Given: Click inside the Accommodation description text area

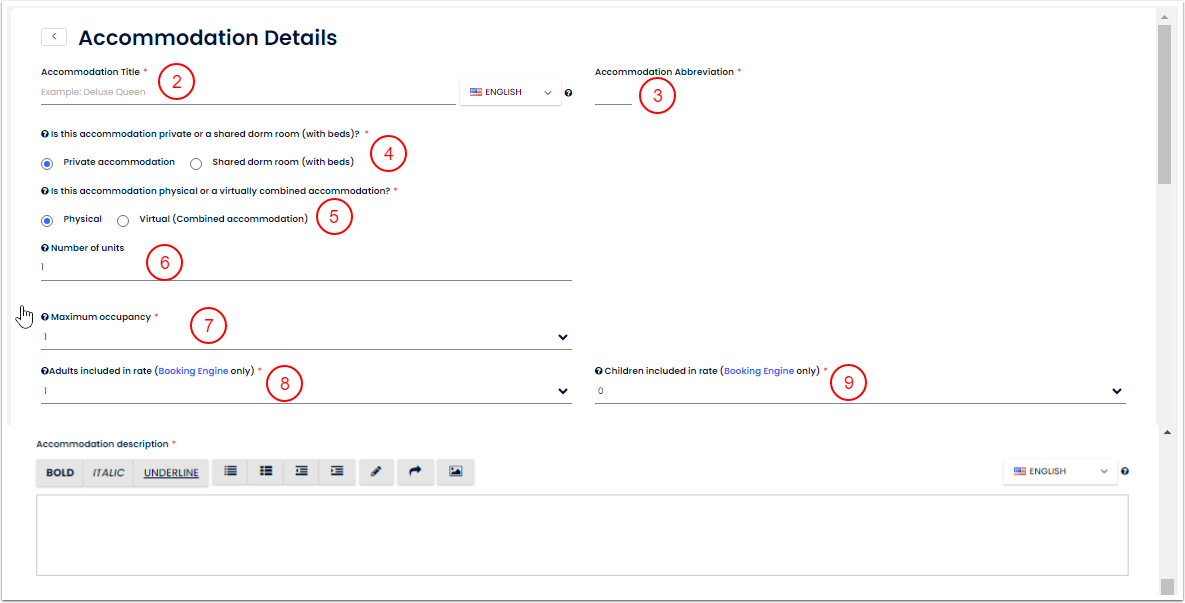Looking at the screenshot, I should (582, 535).
